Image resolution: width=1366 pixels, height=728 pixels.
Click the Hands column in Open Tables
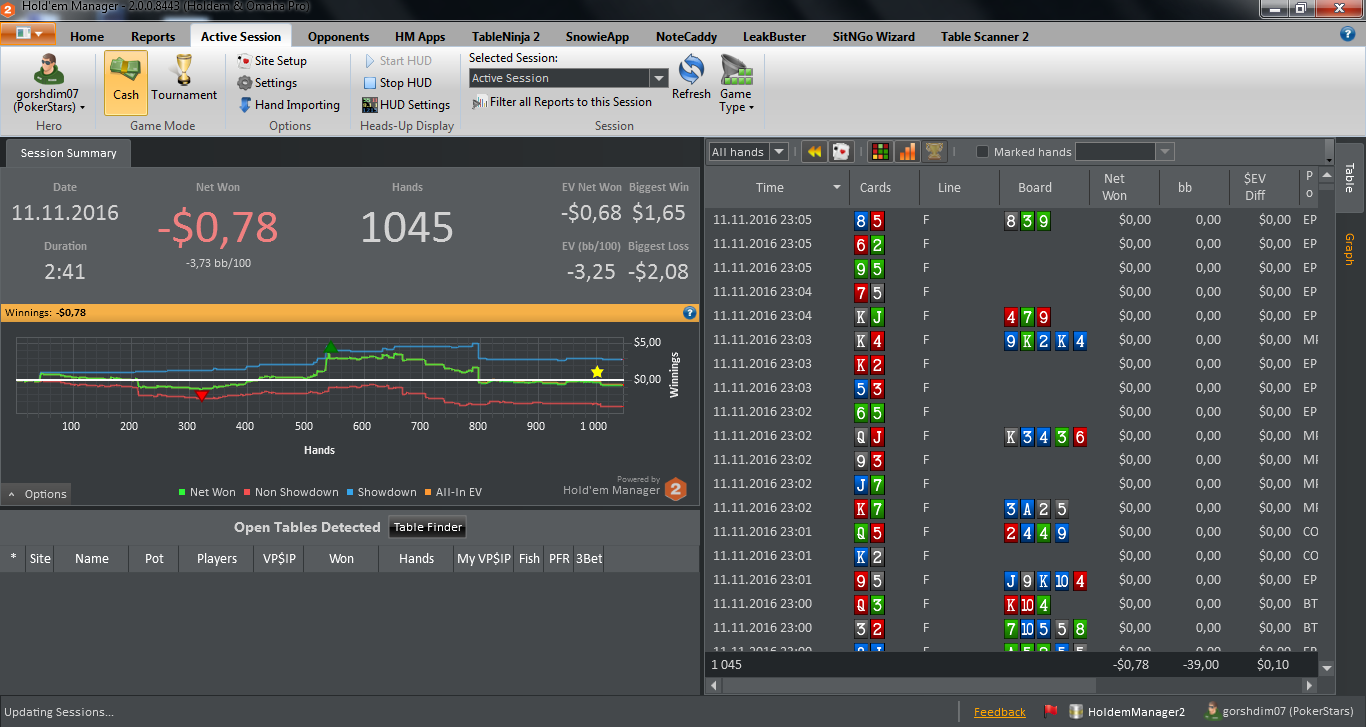[416, 559]
